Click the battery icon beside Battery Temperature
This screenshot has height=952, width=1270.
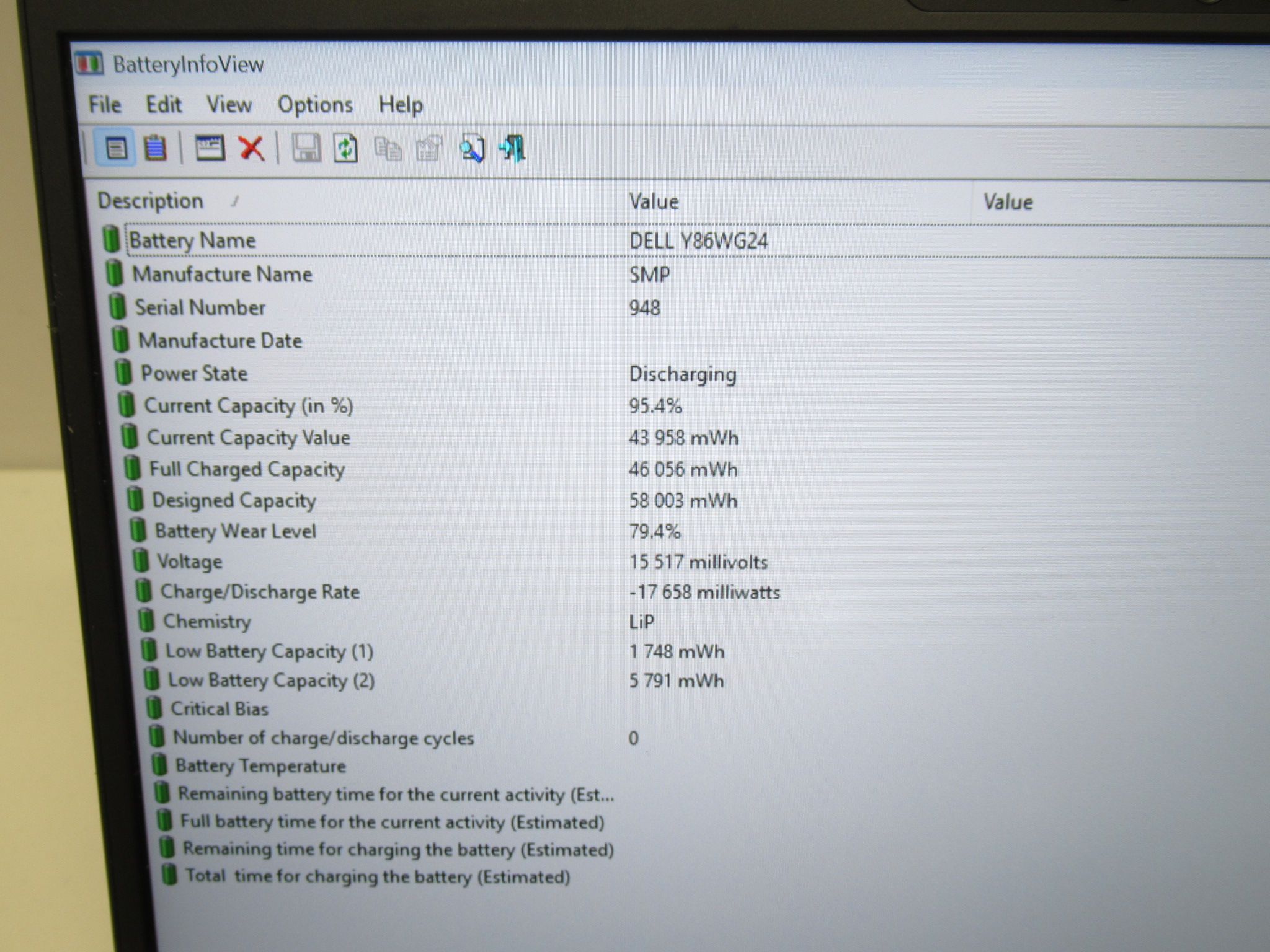click(159, 765)
